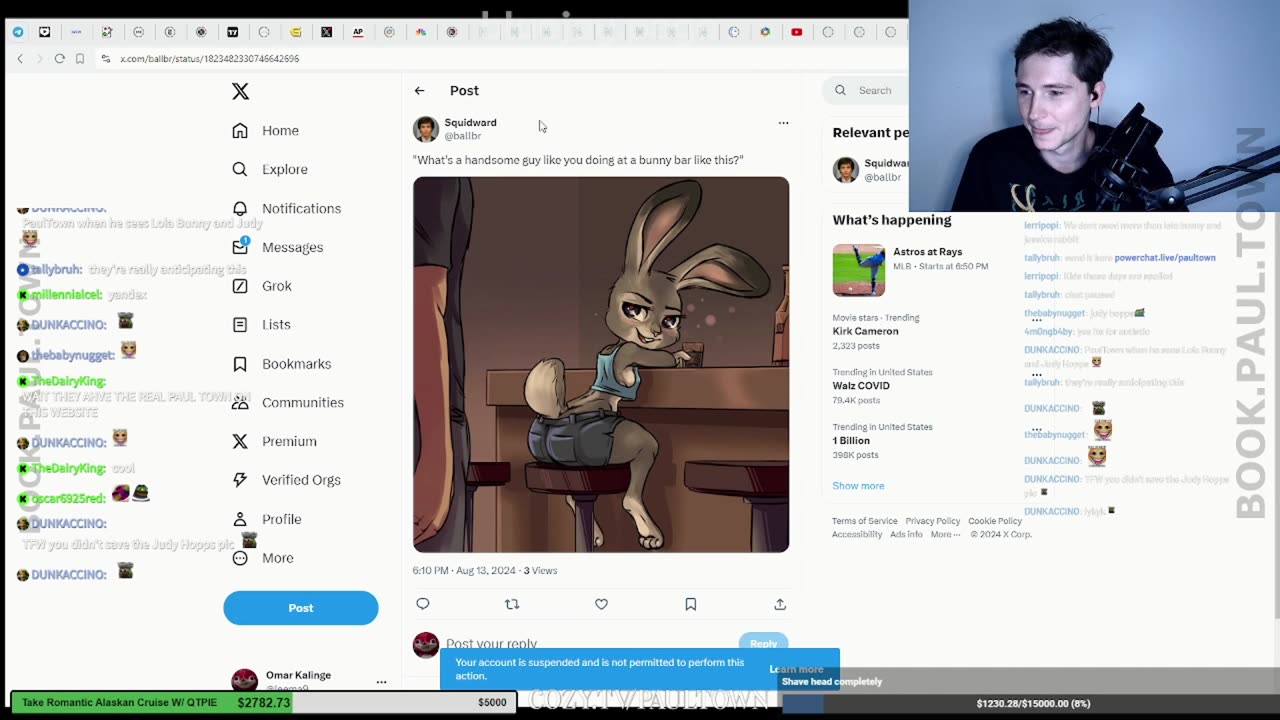Click the Astros at Rays thumbnail

(x=859, y=270)
